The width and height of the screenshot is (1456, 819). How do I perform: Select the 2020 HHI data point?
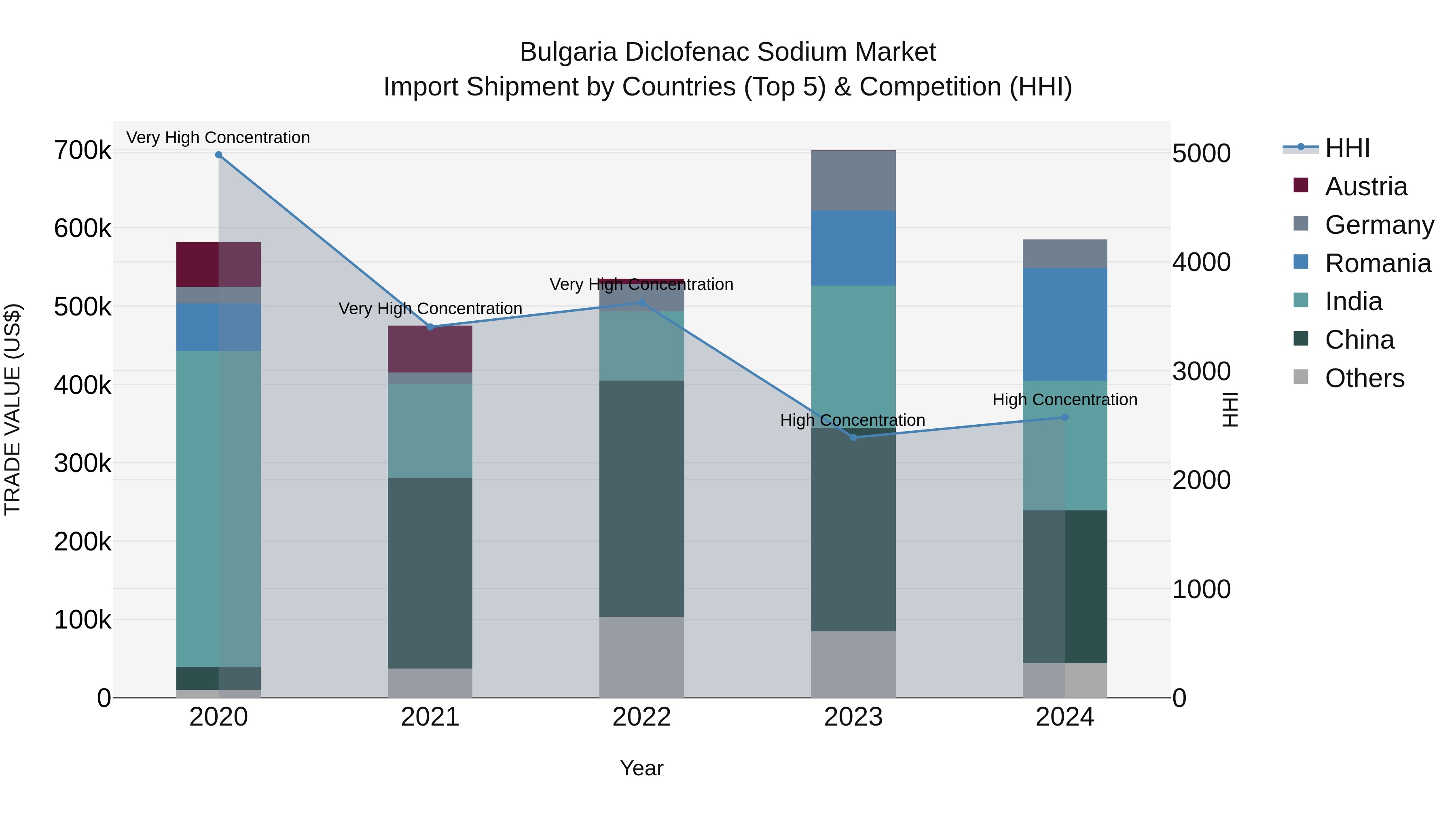click(219, 155)
